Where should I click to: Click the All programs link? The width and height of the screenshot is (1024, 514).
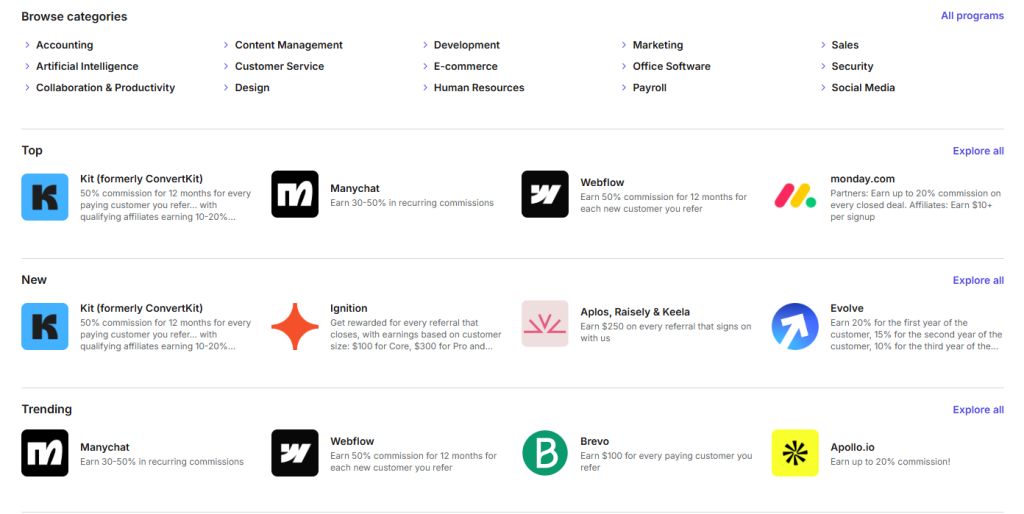click(972, 16)
